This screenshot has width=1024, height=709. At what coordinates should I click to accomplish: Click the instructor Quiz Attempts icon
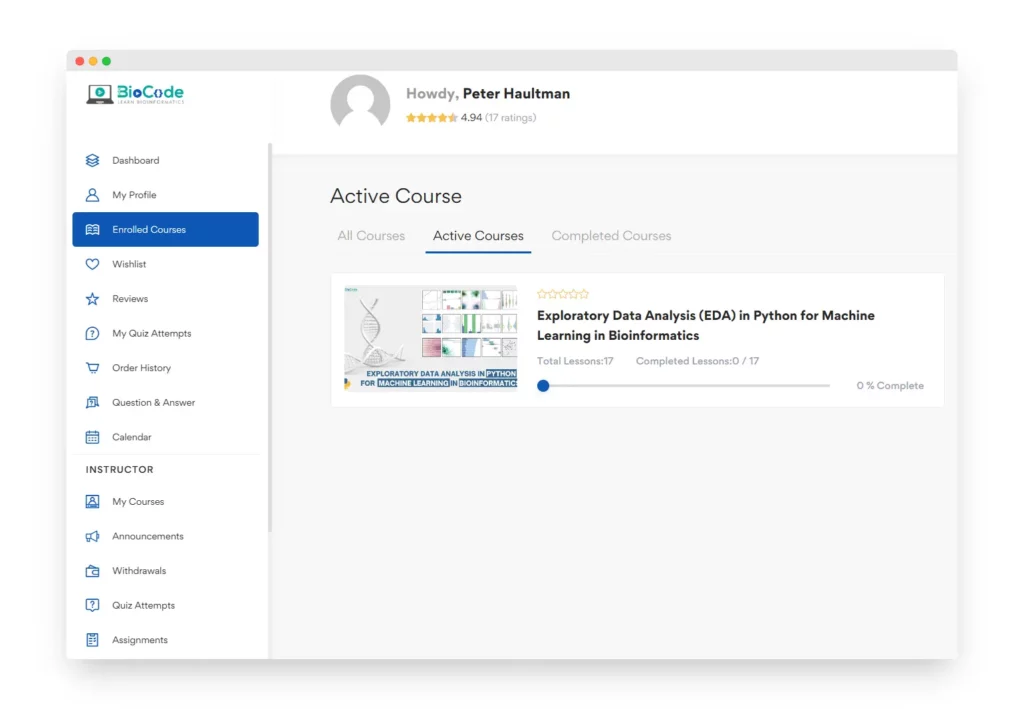[x=92, y=605]
